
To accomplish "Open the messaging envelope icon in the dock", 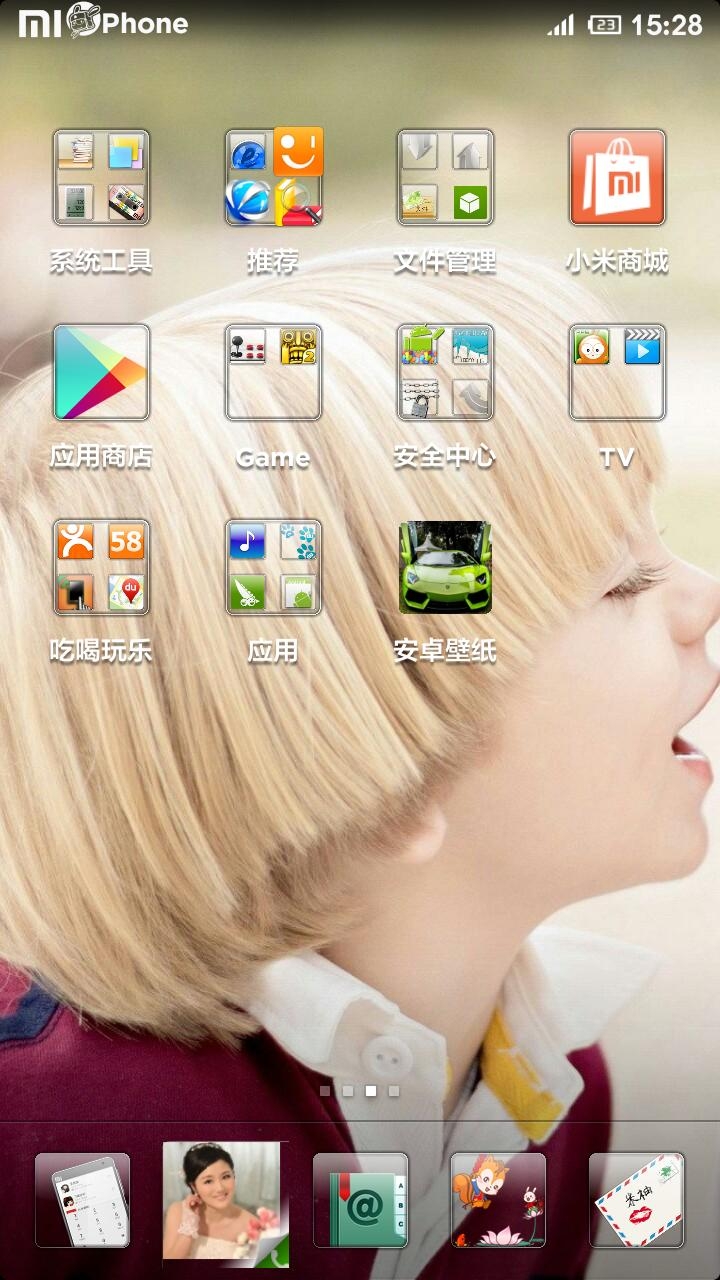I will (637, 1200).
